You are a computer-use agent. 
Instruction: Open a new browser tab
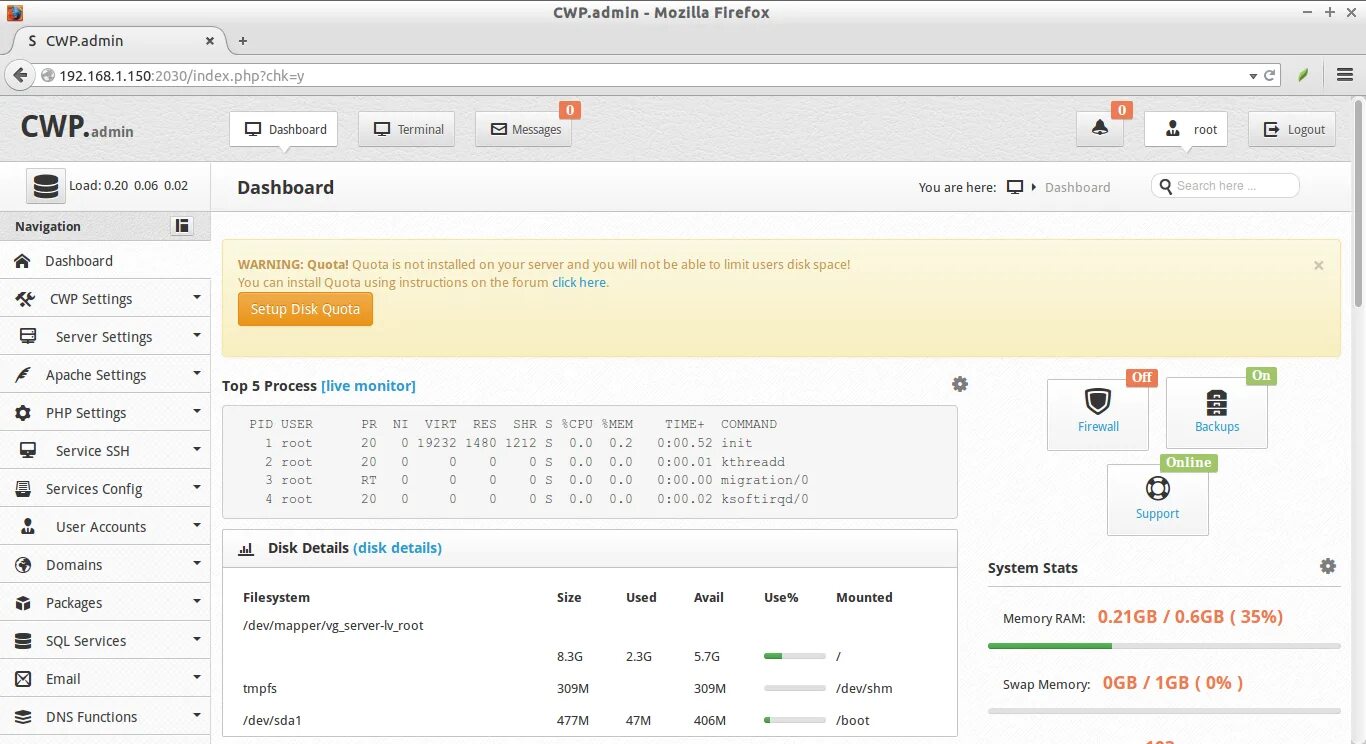[x=242, y=41]
